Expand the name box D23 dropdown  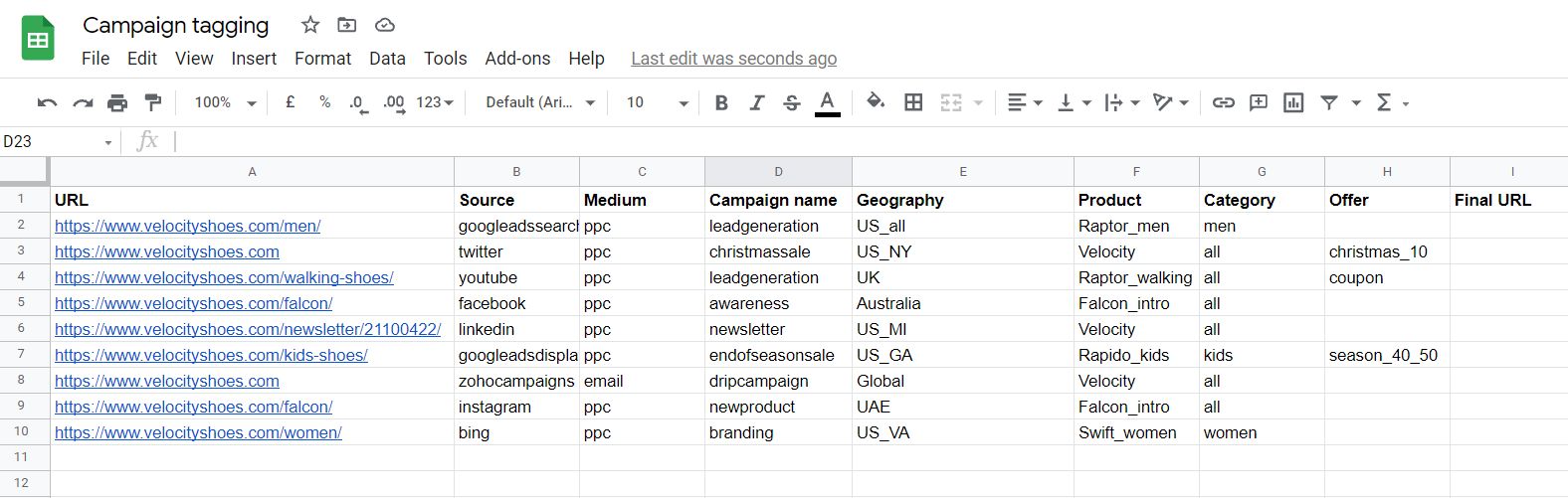[x=107, y=142]
